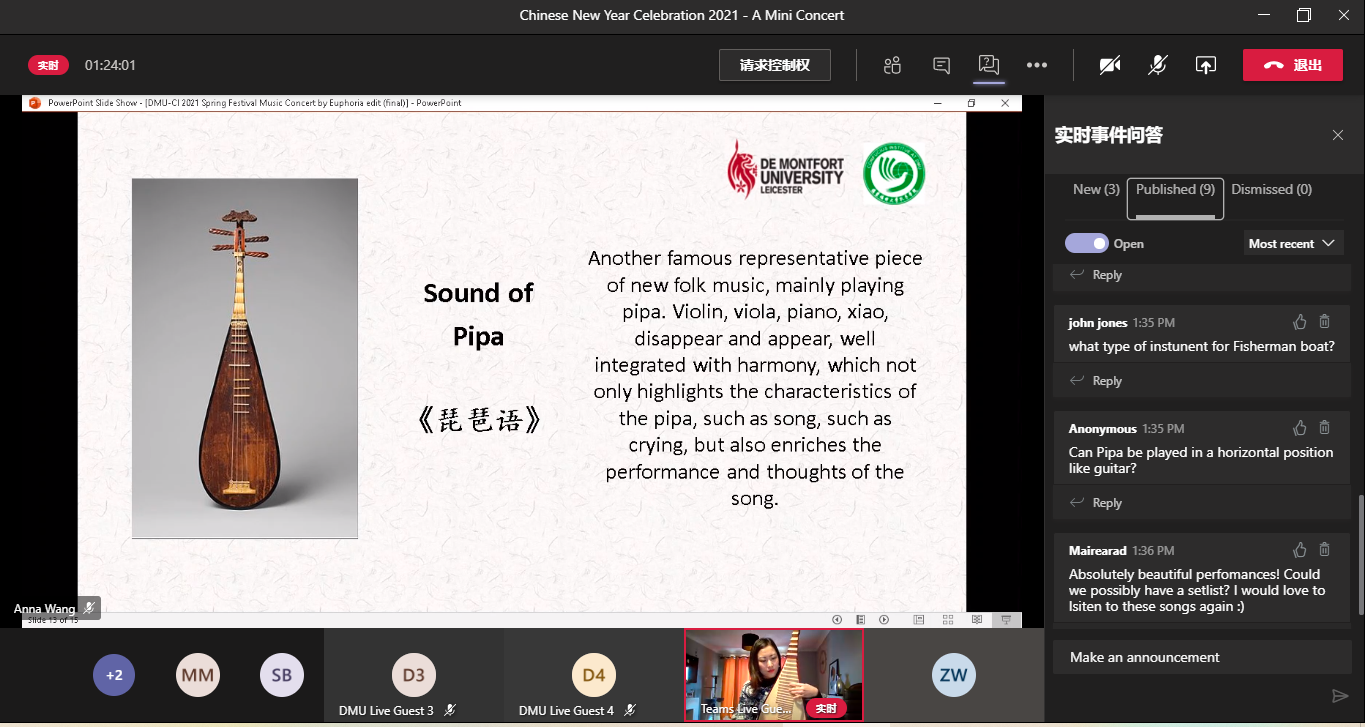Click the green Confucius Institute logo
Screen dimensions: 1365x727
(894, 174)
